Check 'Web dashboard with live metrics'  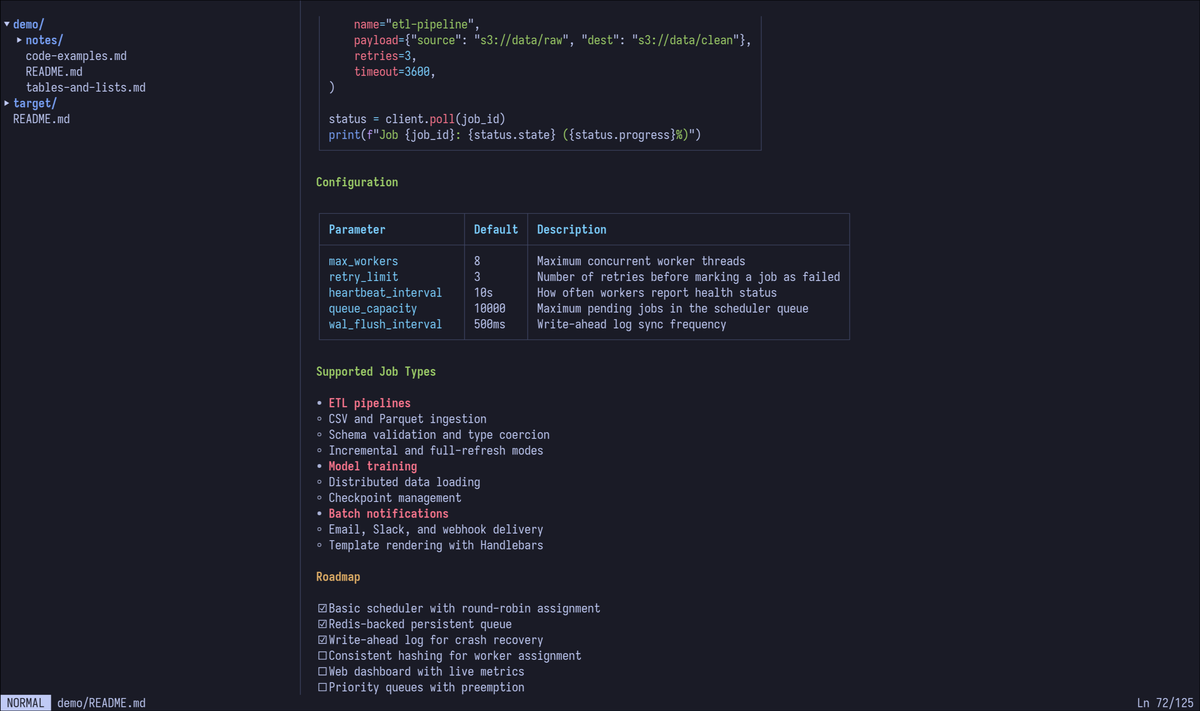click(x=322, y=671)
